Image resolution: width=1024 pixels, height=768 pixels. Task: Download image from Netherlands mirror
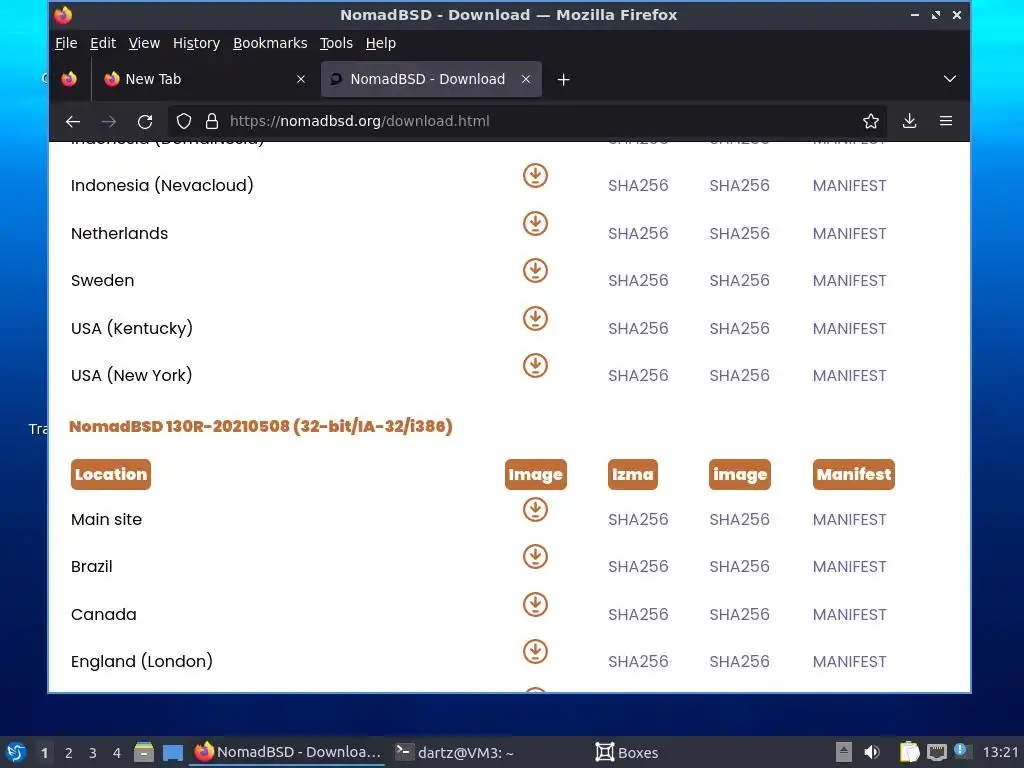point(535,223)
